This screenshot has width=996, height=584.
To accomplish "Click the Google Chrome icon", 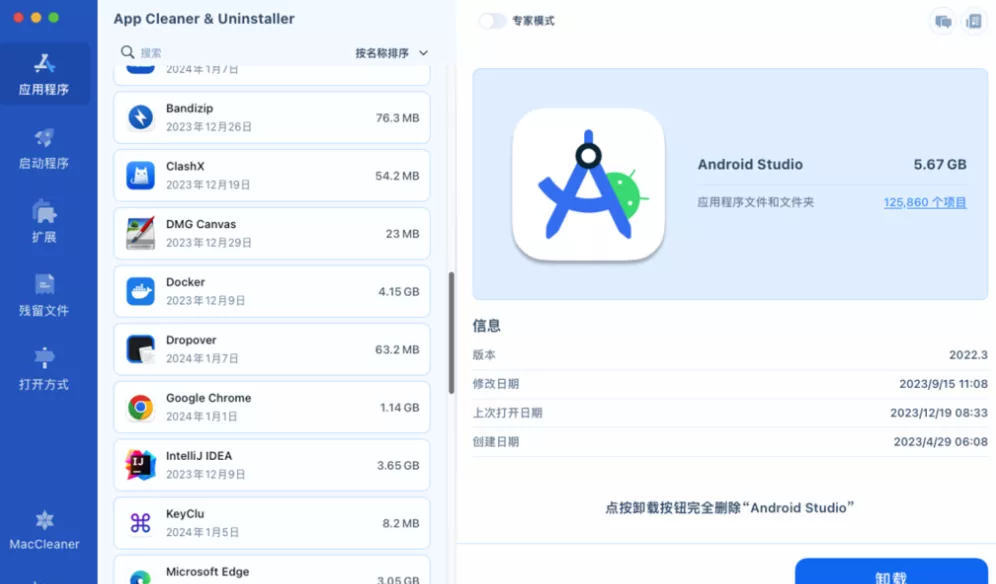I will [140, 407].
